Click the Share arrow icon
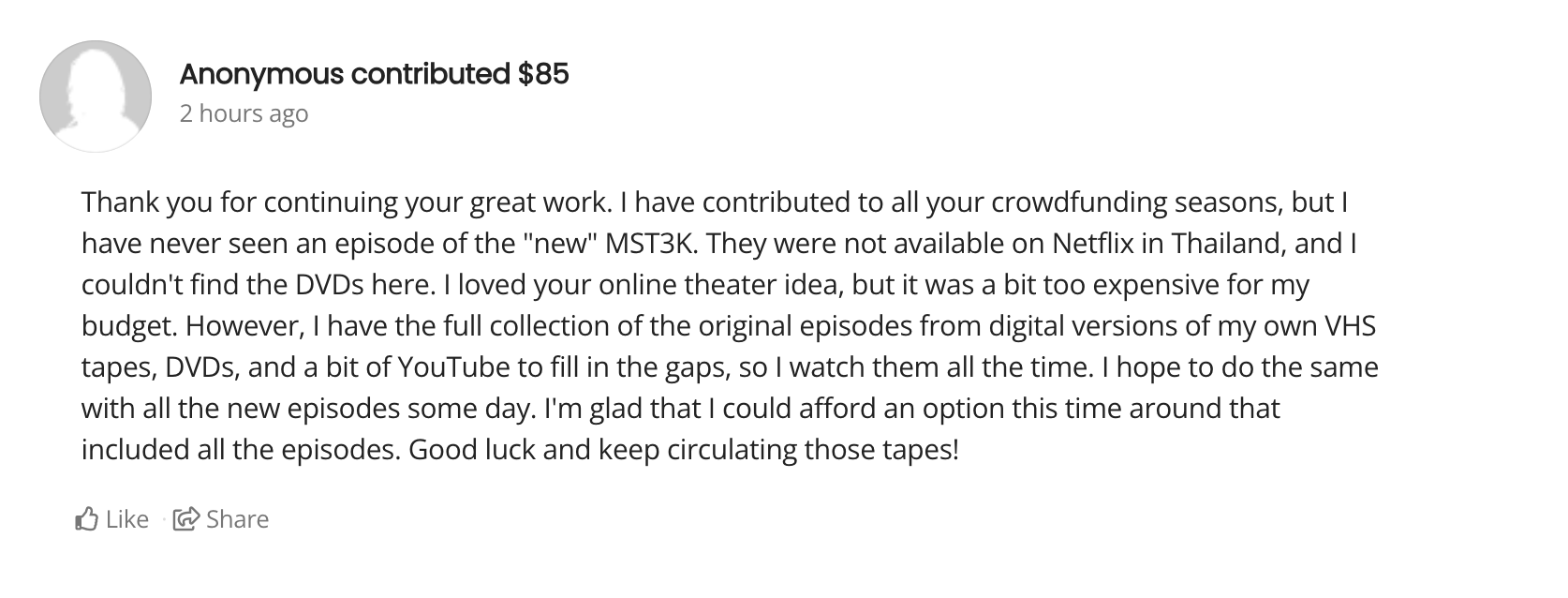This screenshot has height=598, width=1568. point(186,518)
